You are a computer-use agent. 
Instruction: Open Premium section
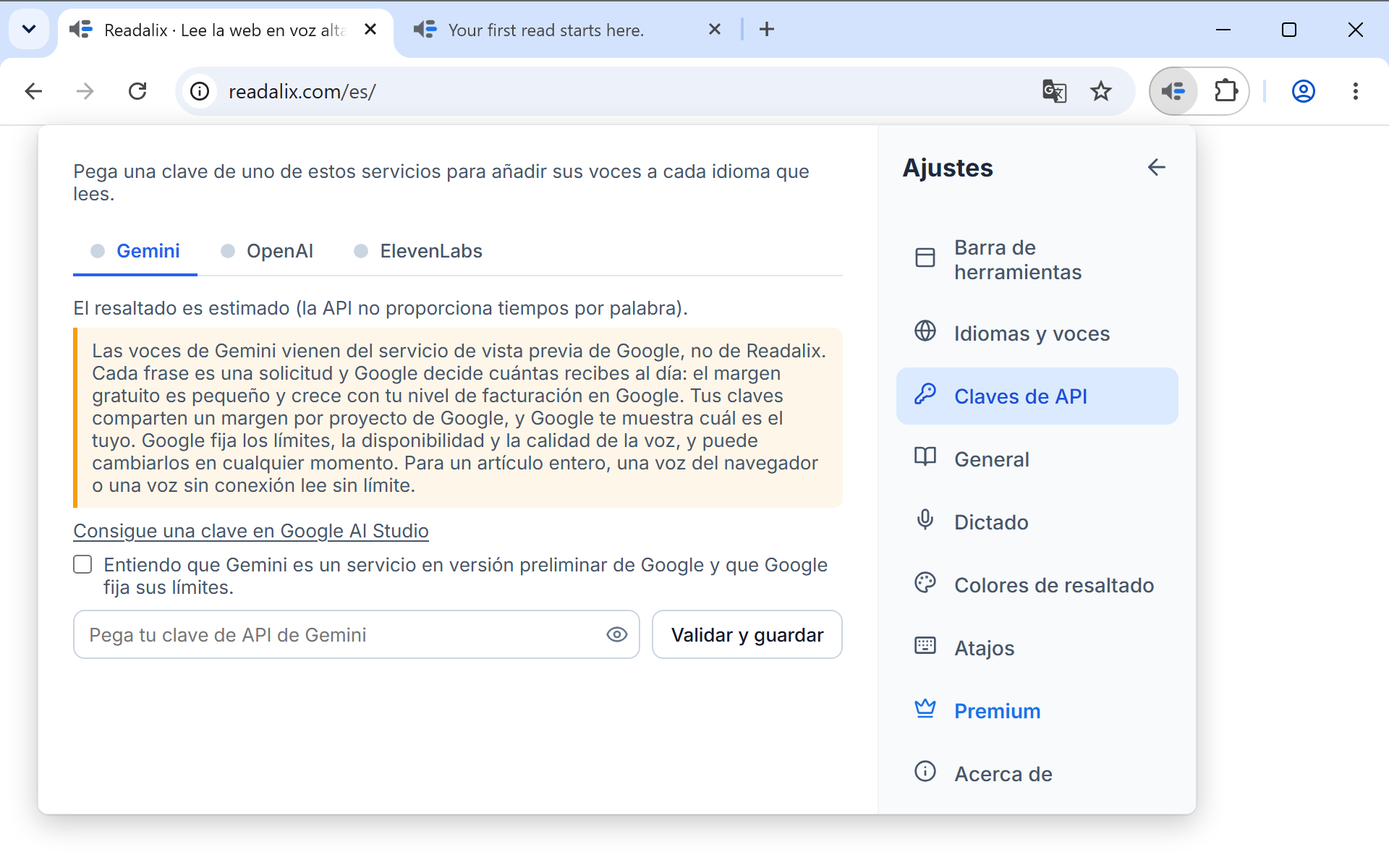(x=1037, y=710)
